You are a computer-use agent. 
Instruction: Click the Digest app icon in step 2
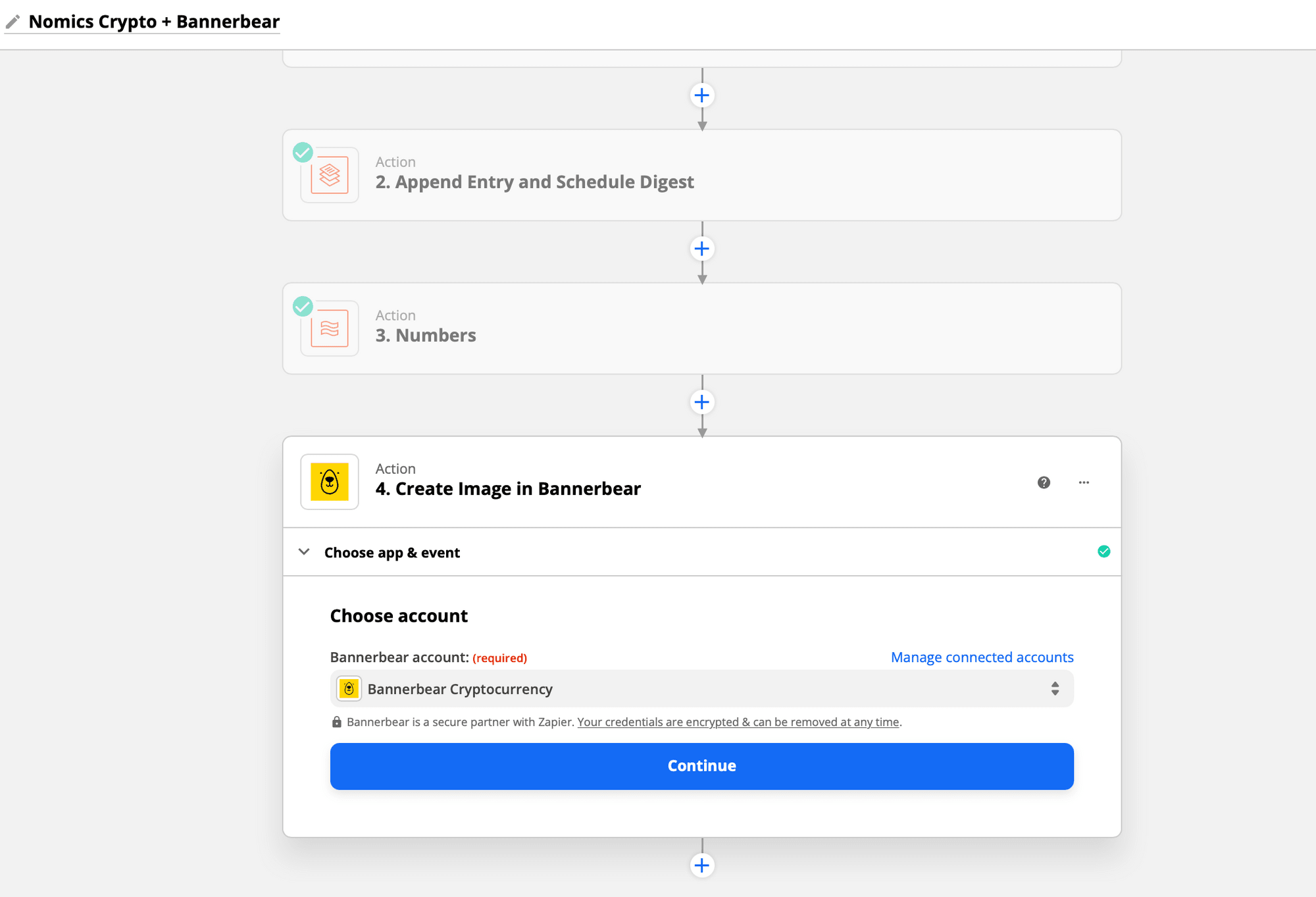[329, 175]
